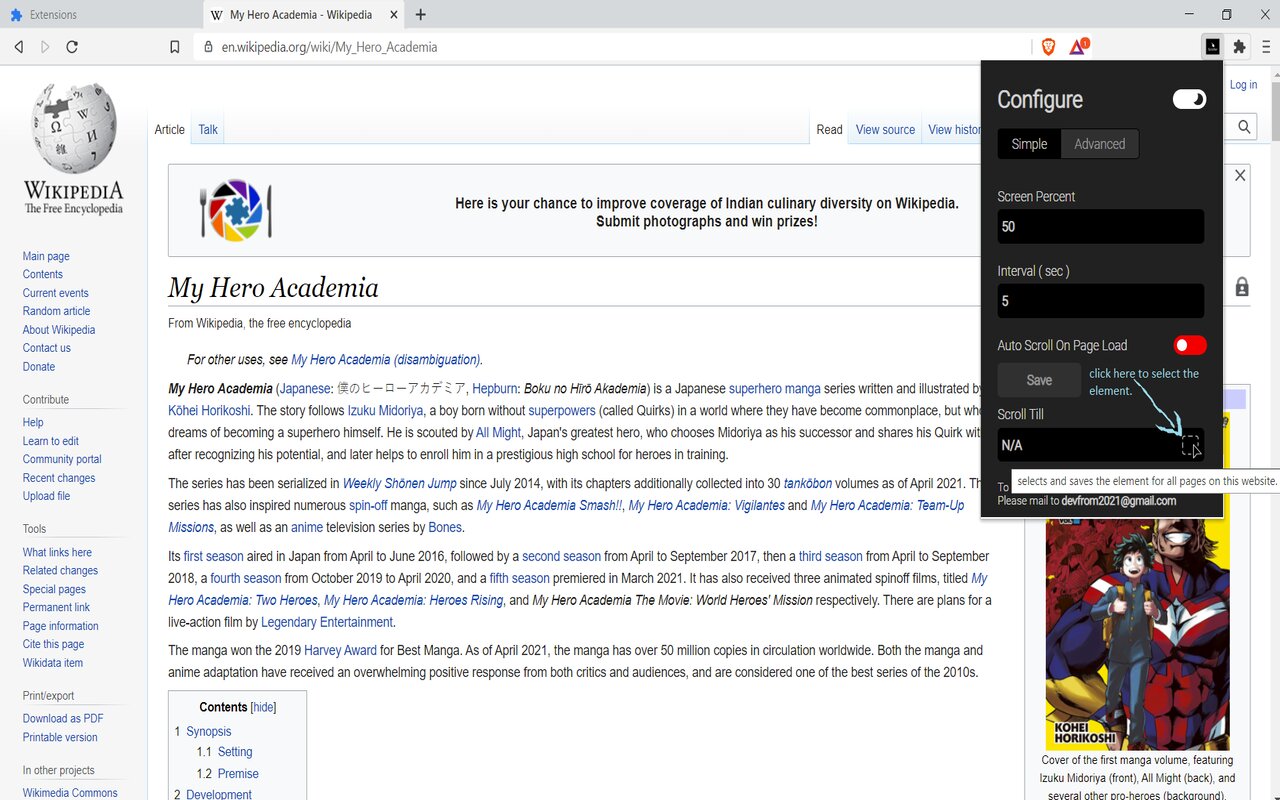Open Main page sidebar link
Screen dimensions: 1280x800
[46, 256]
